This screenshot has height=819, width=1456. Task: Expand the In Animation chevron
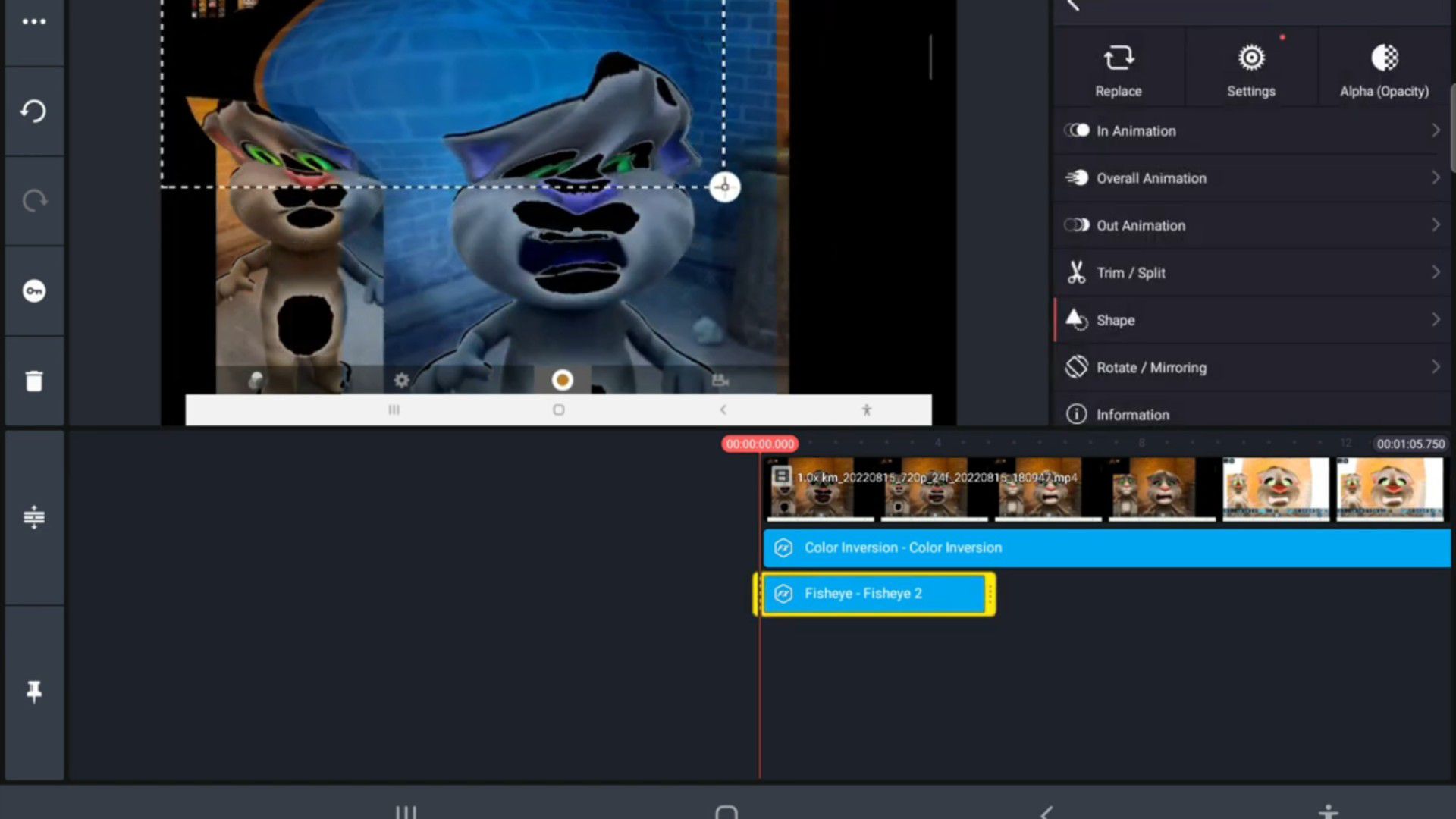point(1436,130)
